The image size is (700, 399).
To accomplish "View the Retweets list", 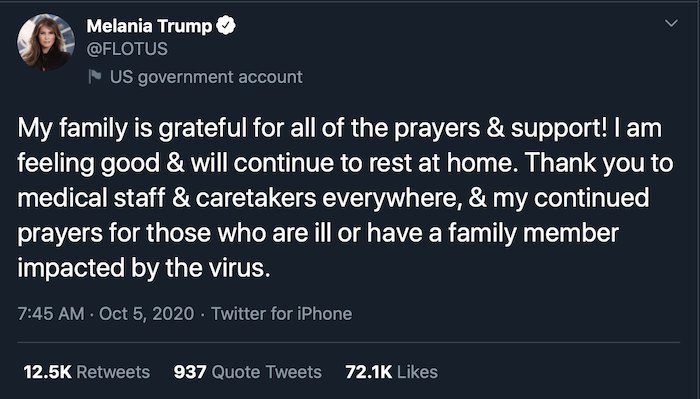I will [x=87, y=372].
